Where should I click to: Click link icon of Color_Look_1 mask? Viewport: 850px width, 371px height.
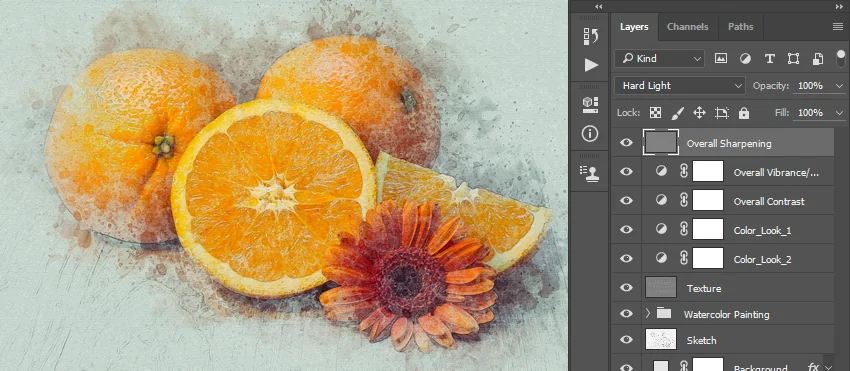click(x=684, y=229)
